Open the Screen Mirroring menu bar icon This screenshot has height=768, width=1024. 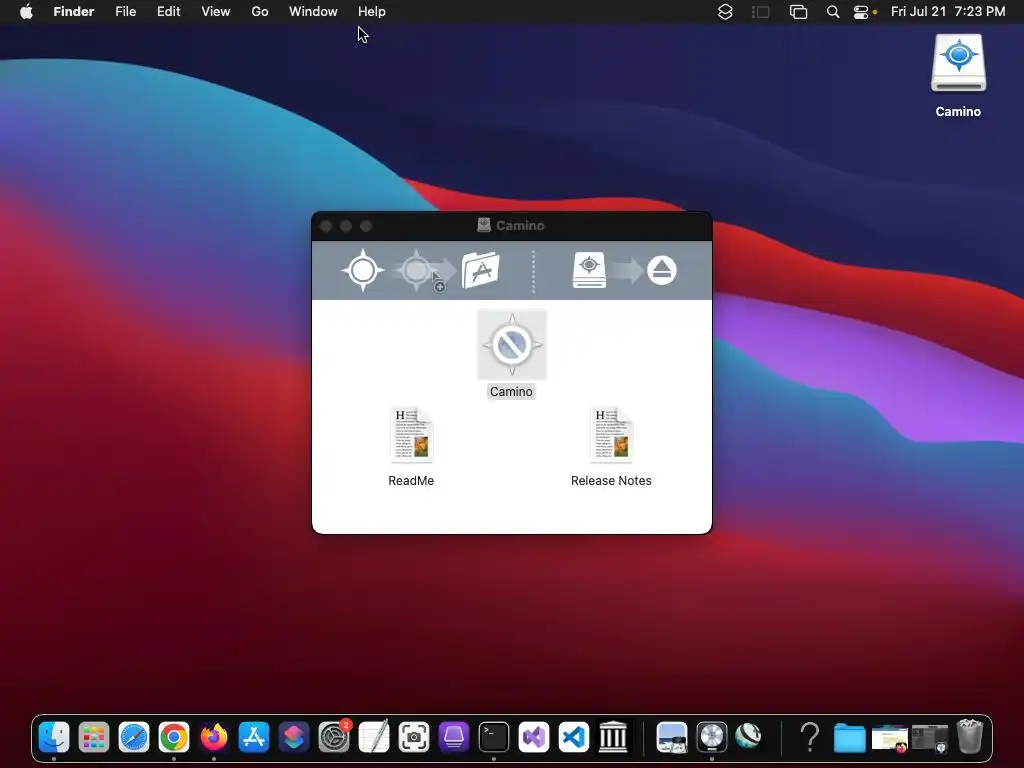tap(798, 12)
